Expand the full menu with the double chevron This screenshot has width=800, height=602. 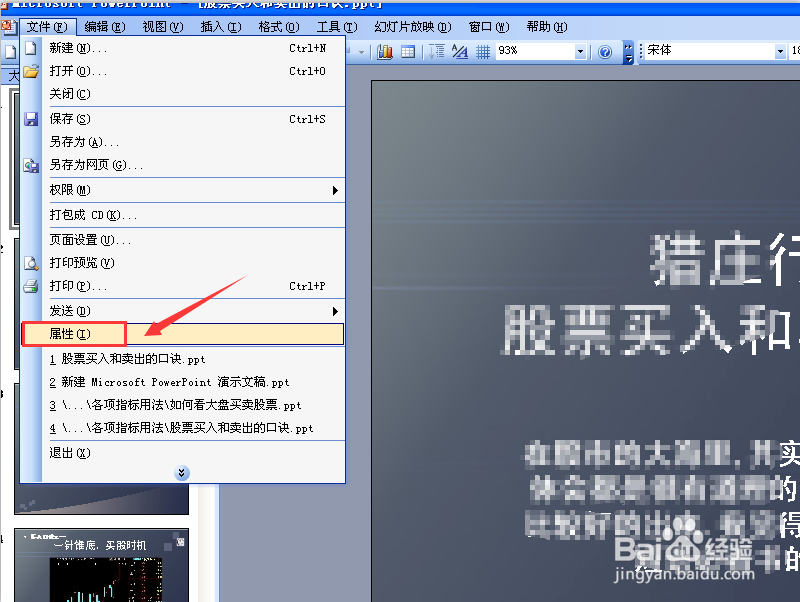tap(182, 472)
